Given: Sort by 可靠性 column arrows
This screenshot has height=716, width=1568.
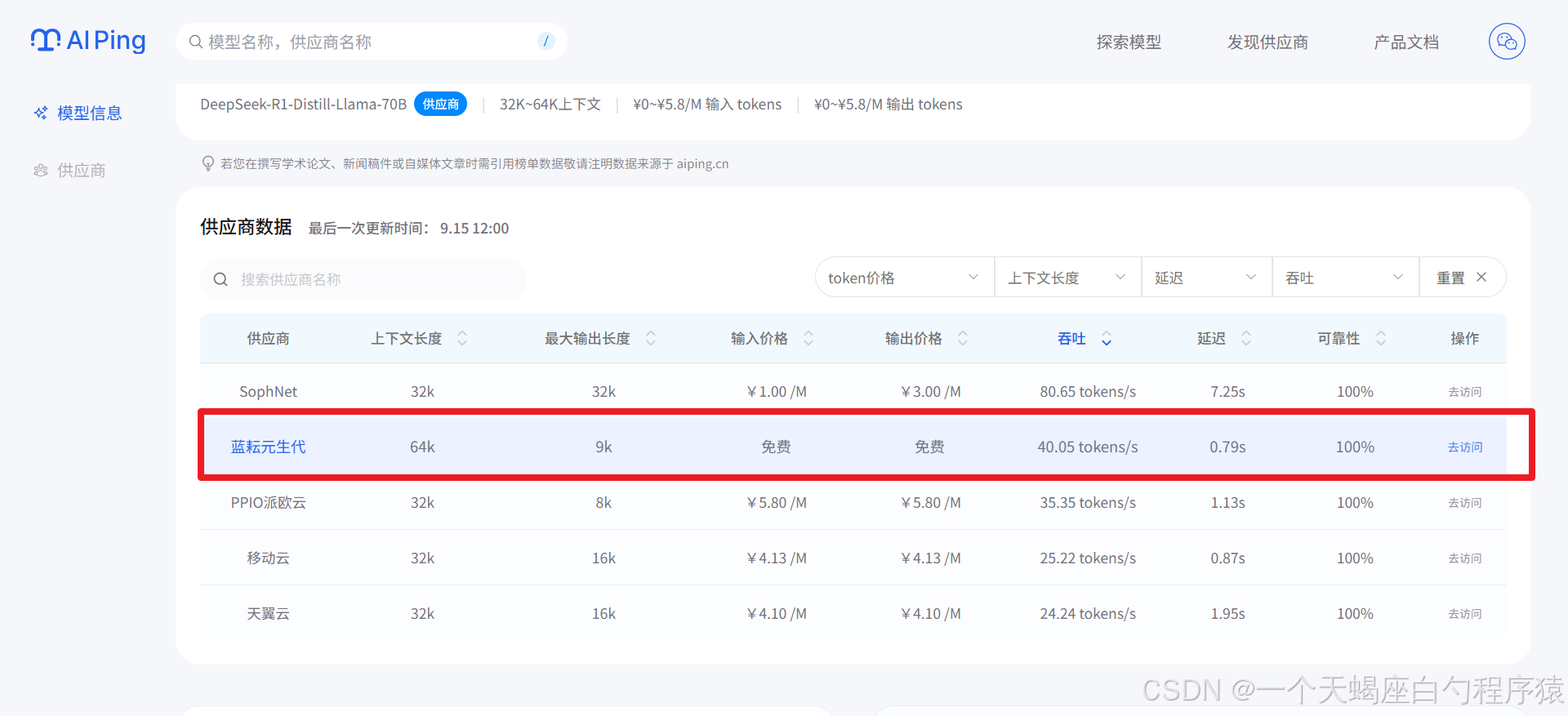Looking at the screenshot, I should click(x=1381, y=338).
